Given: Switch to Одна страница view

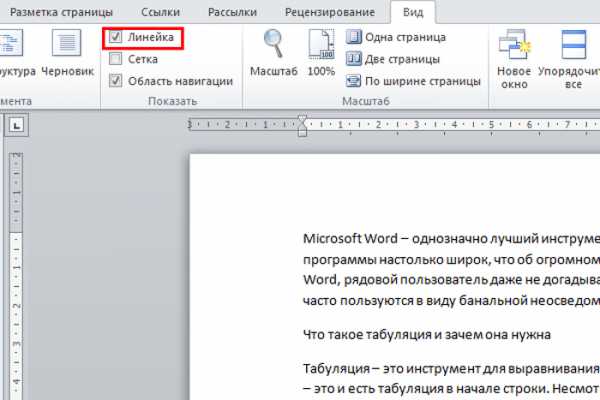Looking at the screenshot, I should (396, 37).
